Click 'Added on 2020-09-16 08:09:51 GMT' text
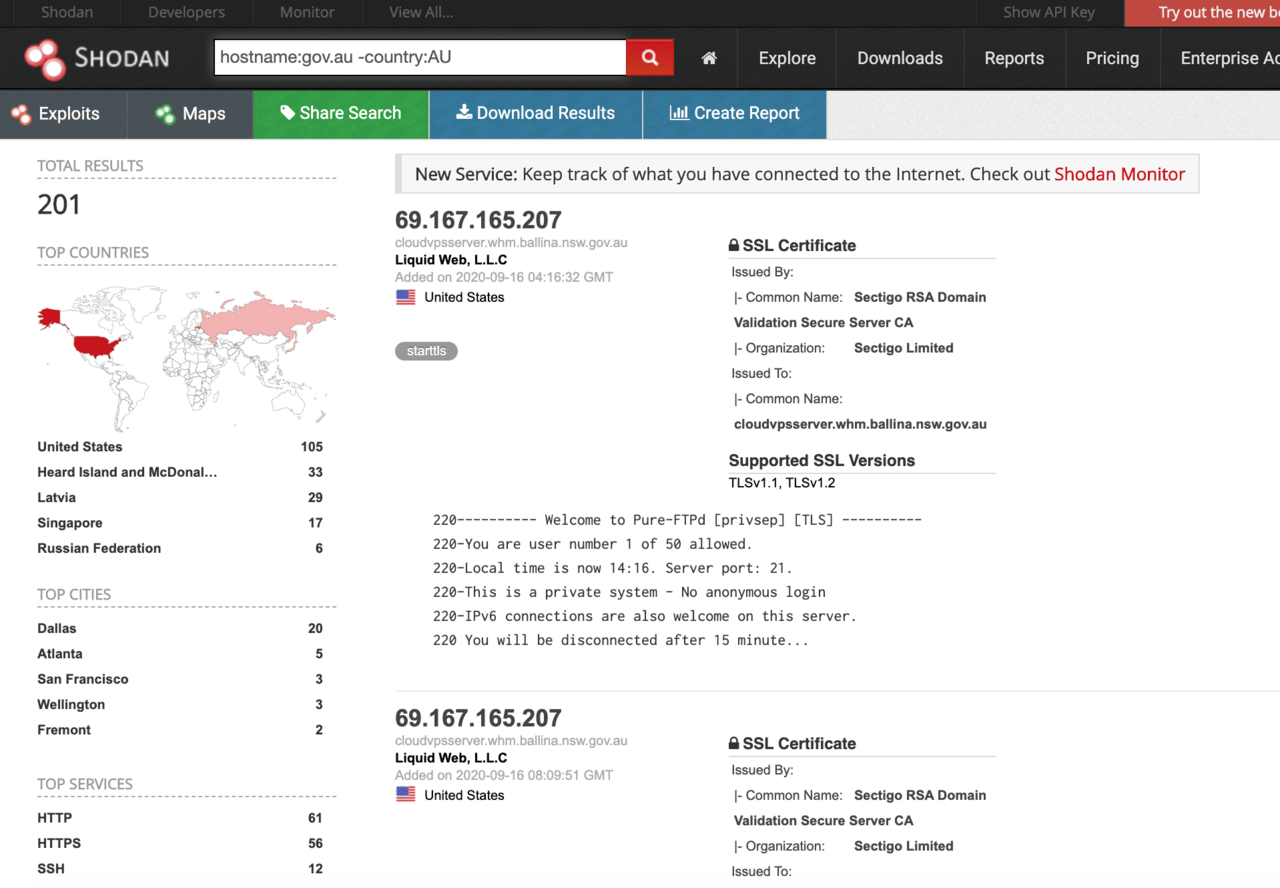This screenshot has height=888, width=1280. point(504,775)
